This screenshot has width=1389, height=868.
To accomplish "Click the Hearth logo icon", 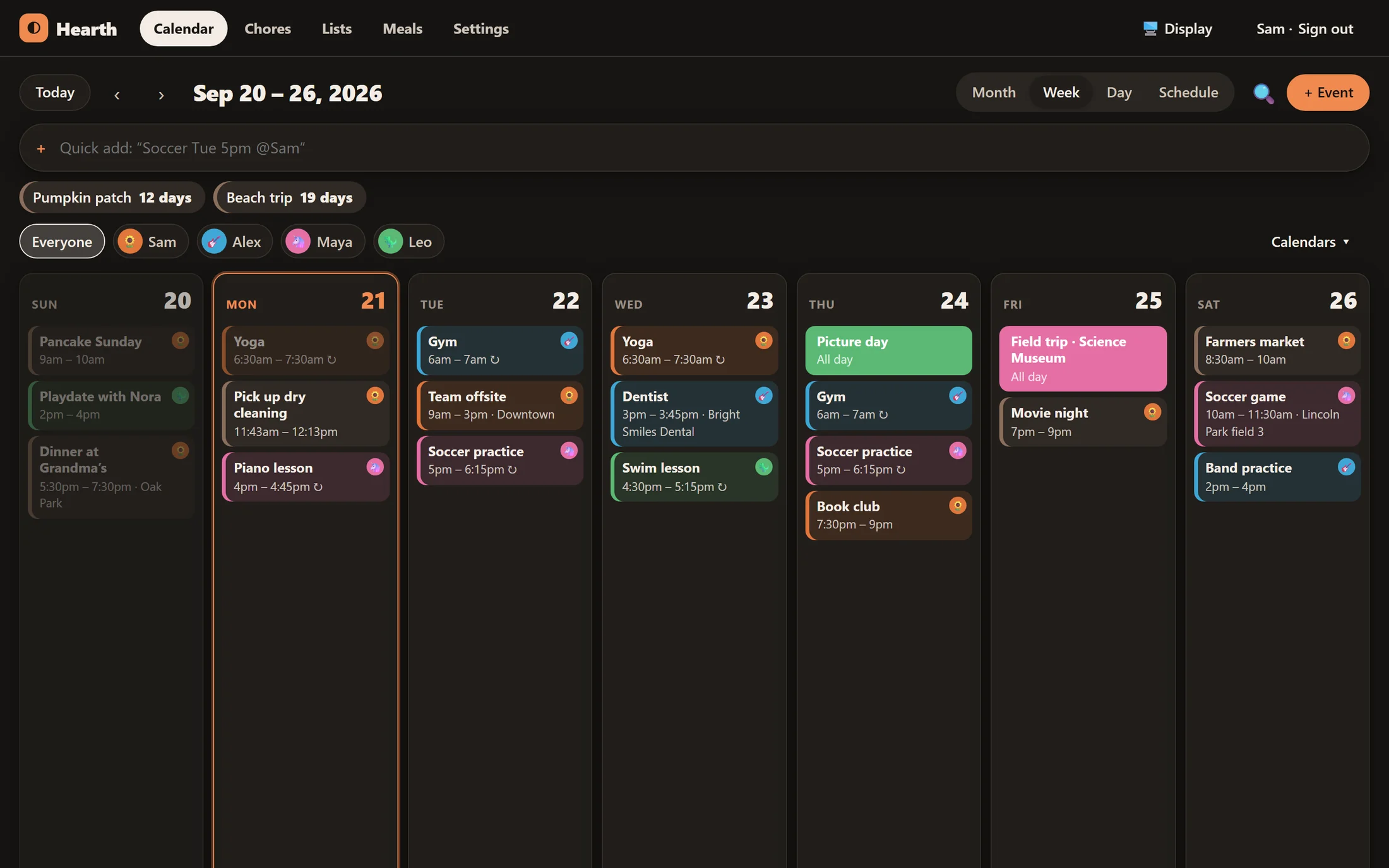I will tap(33, 28).
